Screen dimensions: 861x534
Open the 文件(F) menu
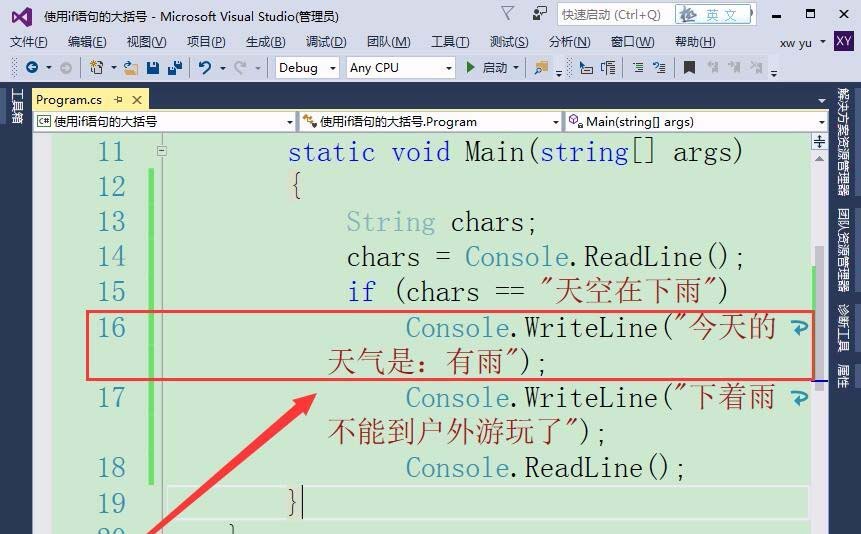(29, 42)
